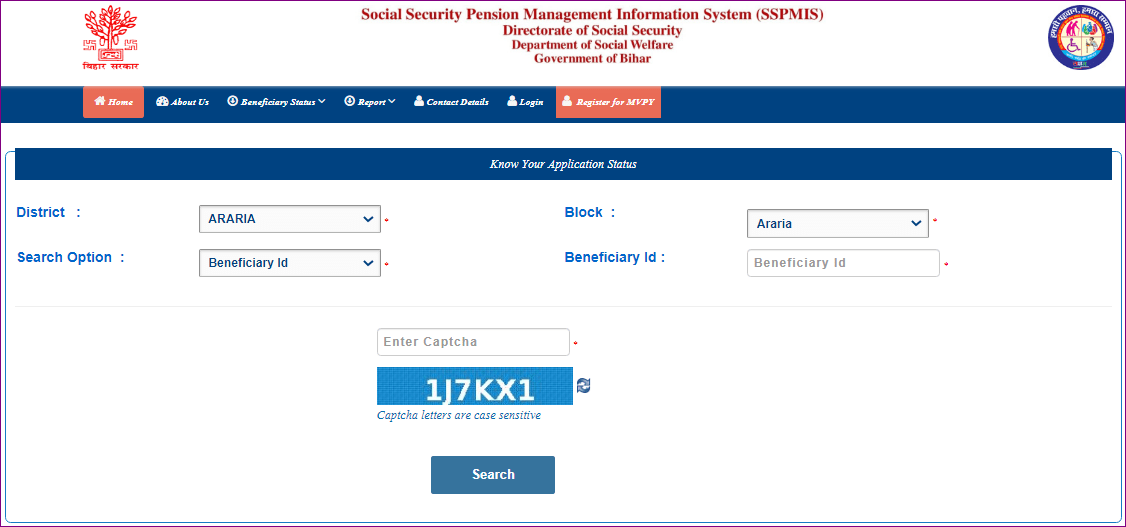Click the phone icon beside Contact Details
Viewport: 1126px width, 527px height.
click(x=419, y=101)
